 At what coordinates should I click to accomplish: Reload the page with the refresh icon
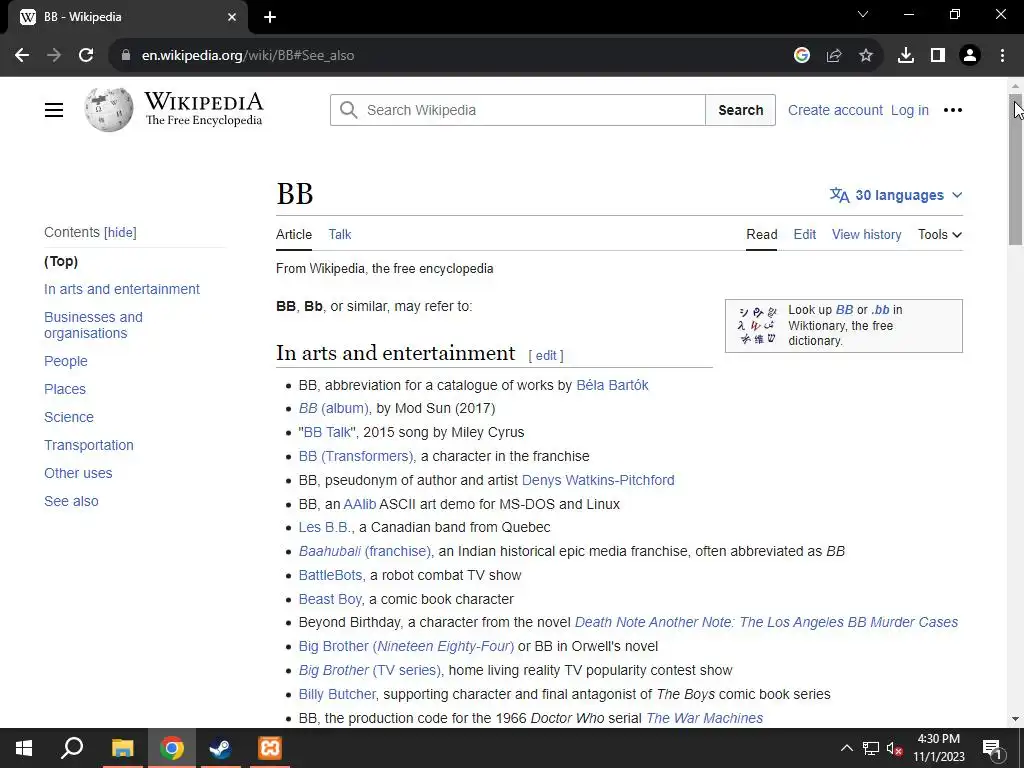[86, 56]
